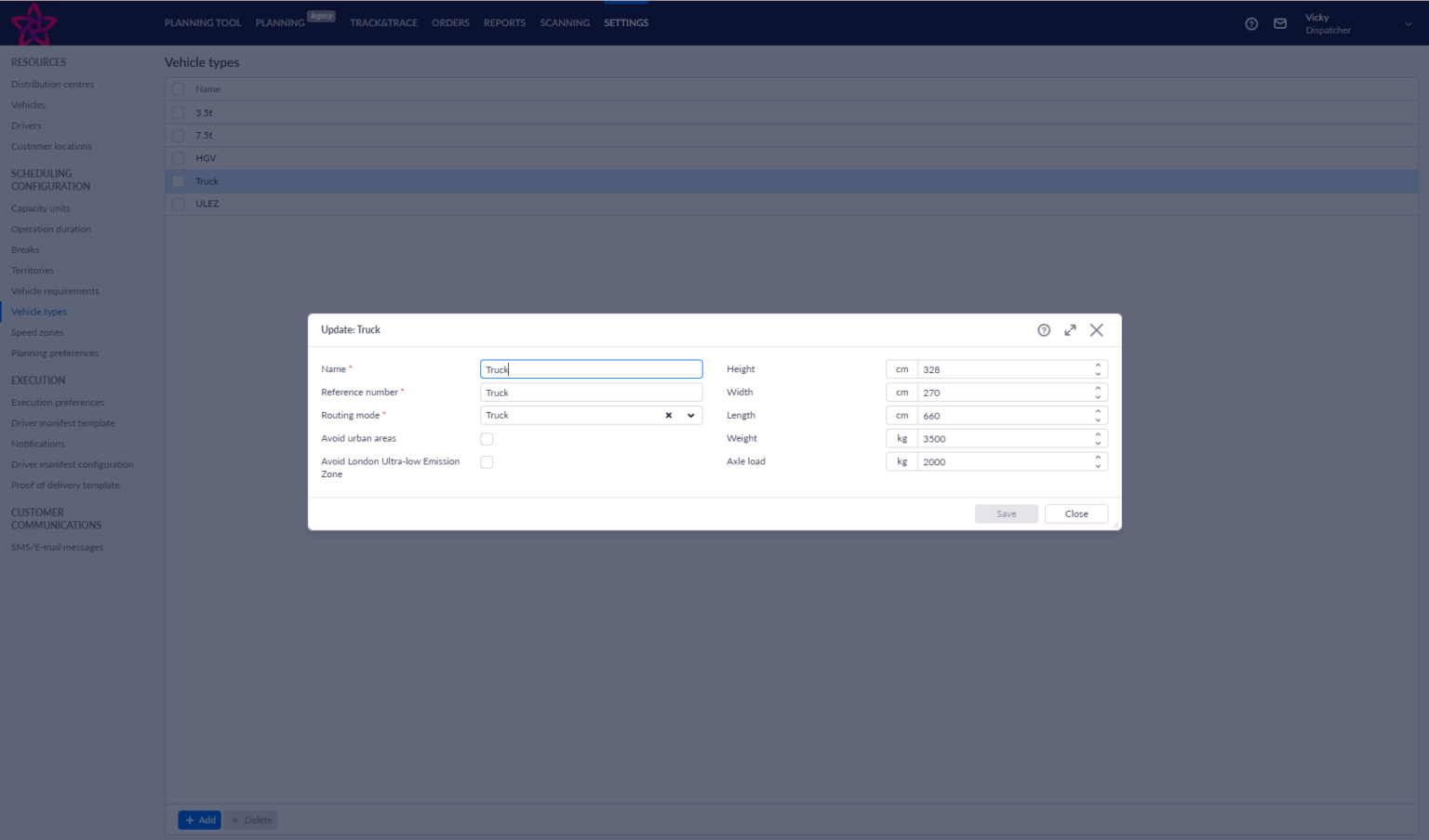The height and width of the screenshot is (840, 1429).
Task: Check Avoid London Ultra-low Emission Zone
Action: pyautogui.click(x=487, y=461)
